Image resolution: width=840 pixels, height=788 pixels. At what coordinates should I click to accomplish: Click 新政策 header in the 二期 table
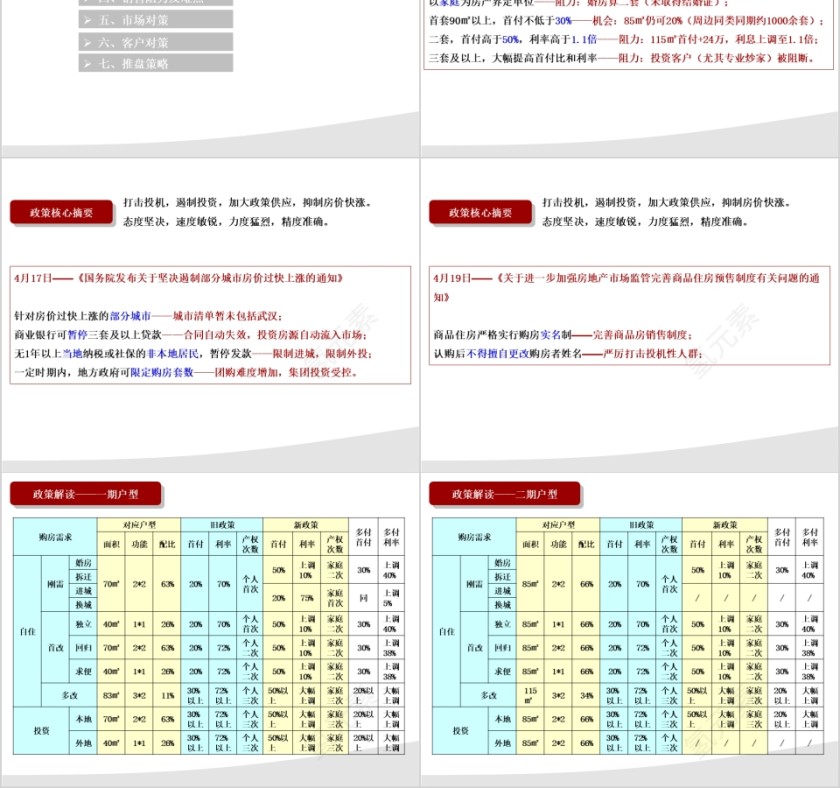[726, 524]
